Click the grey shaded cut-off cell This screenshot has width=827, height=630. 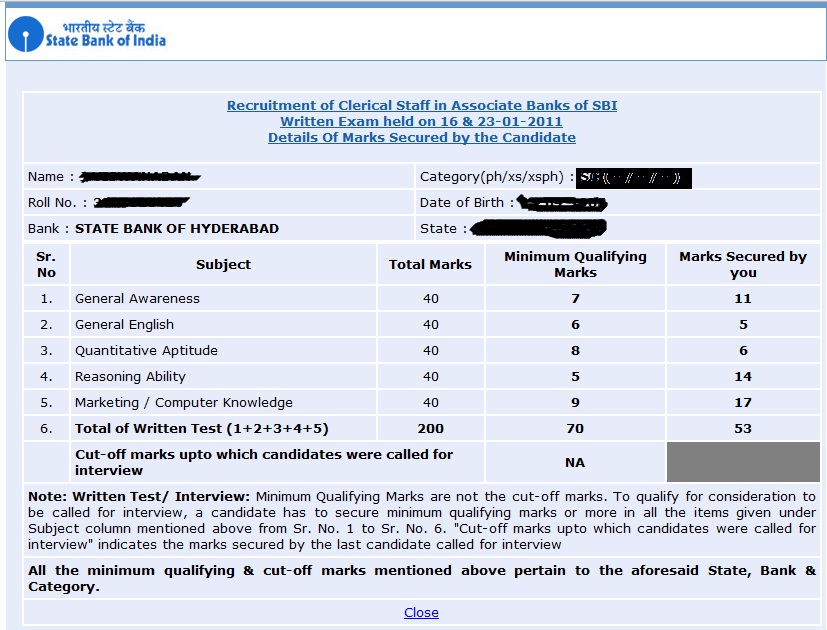743,462
